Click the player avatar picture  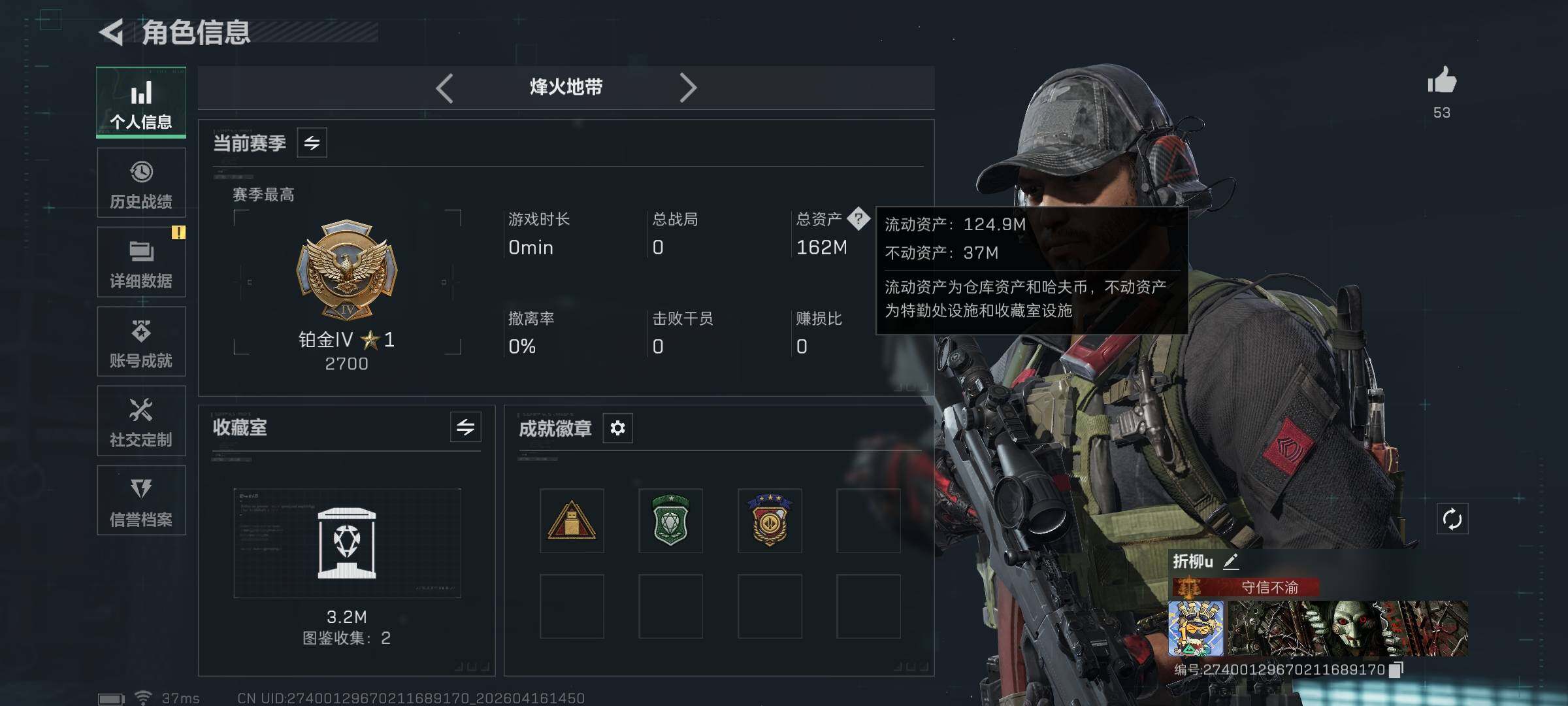click(1196, 628)
